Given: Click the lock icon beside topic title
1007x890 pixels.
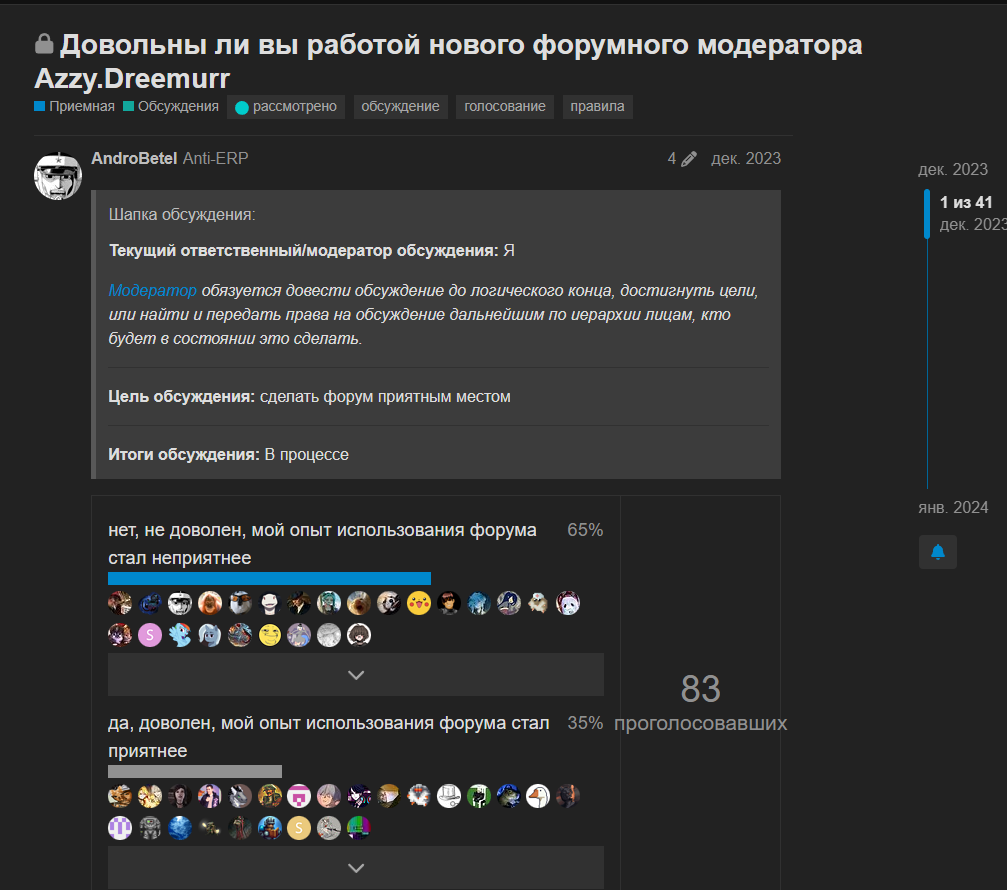Looking at the screenshot, I should point(44,44).
